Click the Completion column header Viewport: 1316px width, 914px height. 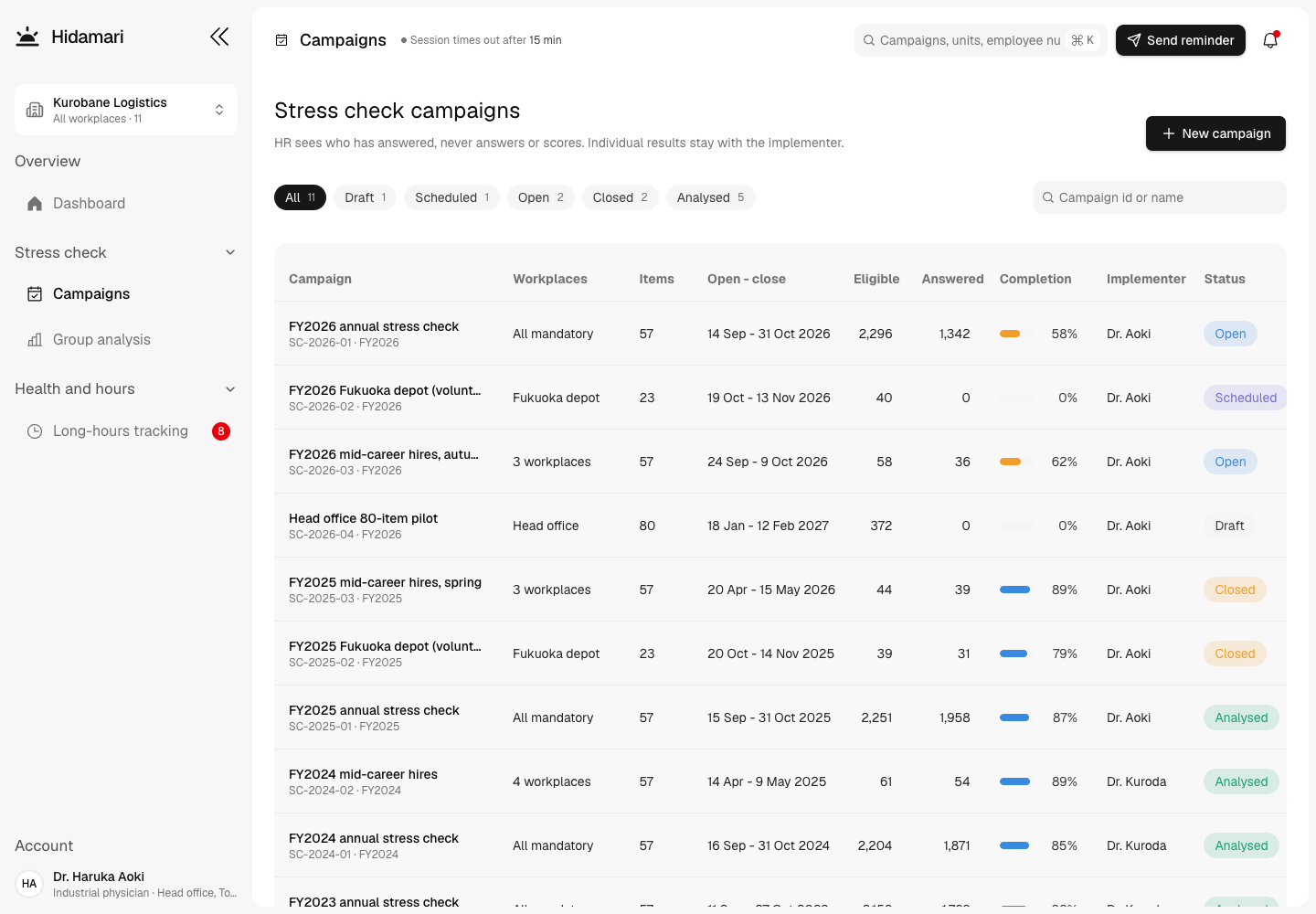[x=1035, y=279]
